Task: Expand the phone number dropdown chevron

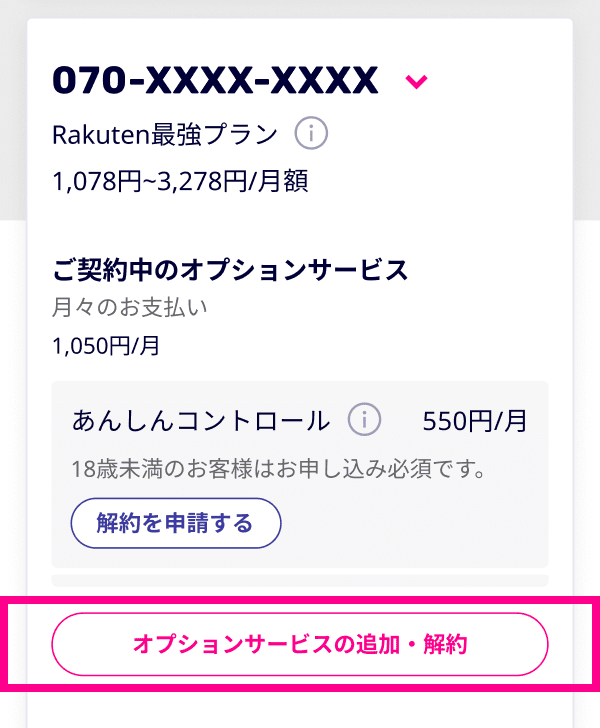Action: (416, 81)
